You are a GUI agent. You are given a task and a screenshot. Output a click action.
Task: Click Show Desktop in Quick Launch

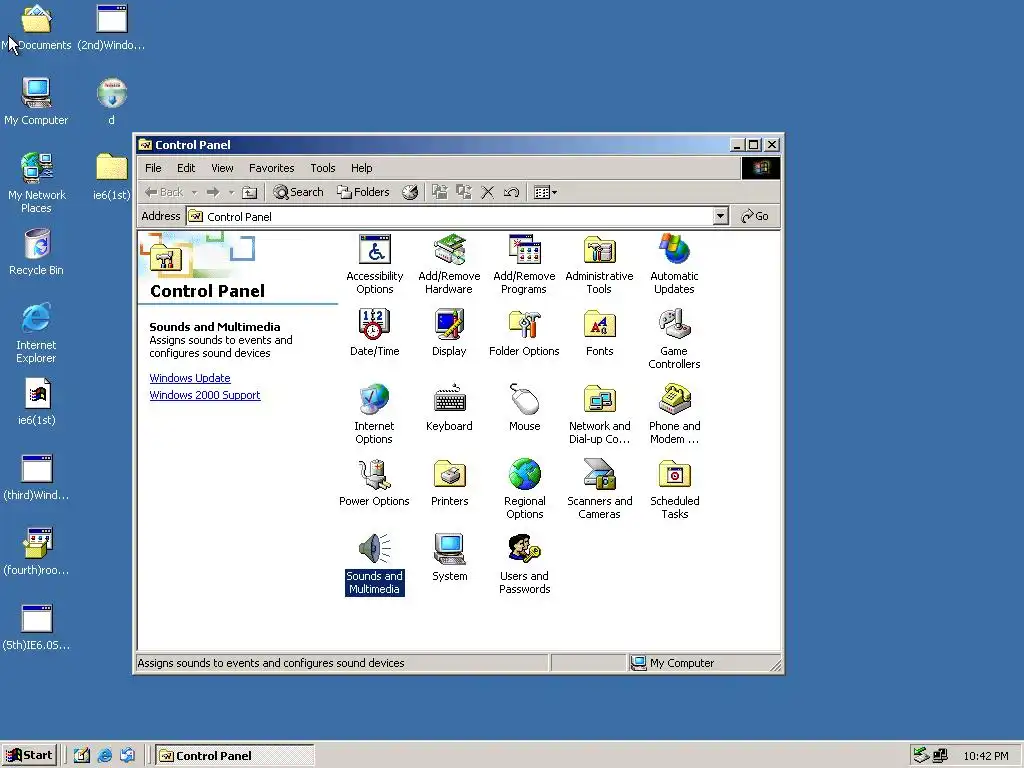(x=81, y=756)
